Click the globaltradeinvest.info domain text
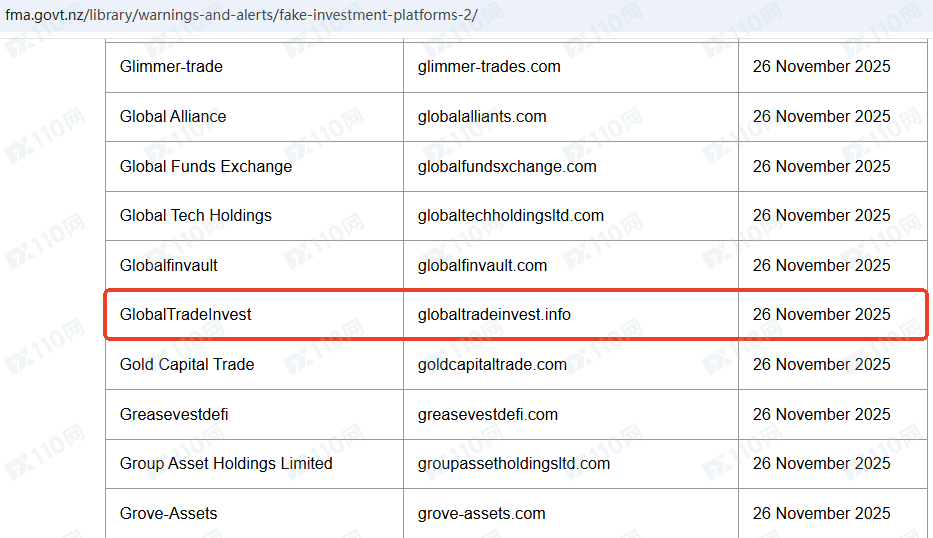 [x=494, y=314]
